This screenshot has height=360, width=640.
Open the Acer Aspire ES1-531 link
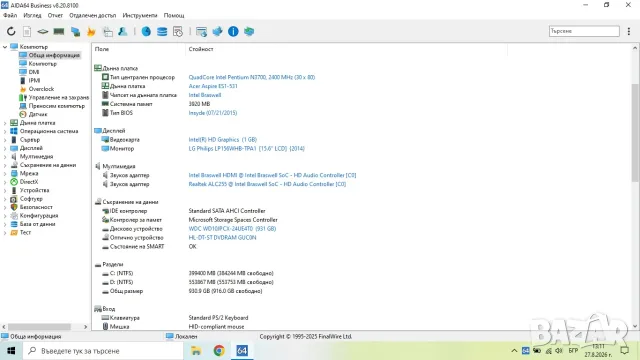click(213, 86)
